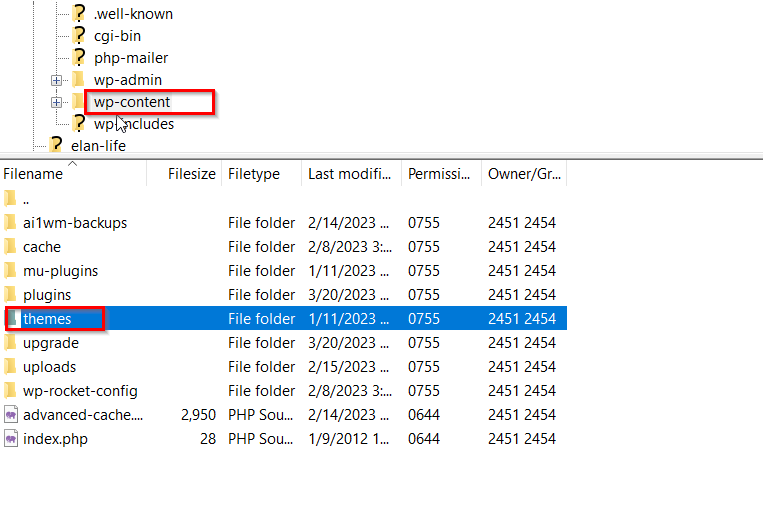Select the wp-admin folder in tree
763x524 pixels.
[127, 80]
